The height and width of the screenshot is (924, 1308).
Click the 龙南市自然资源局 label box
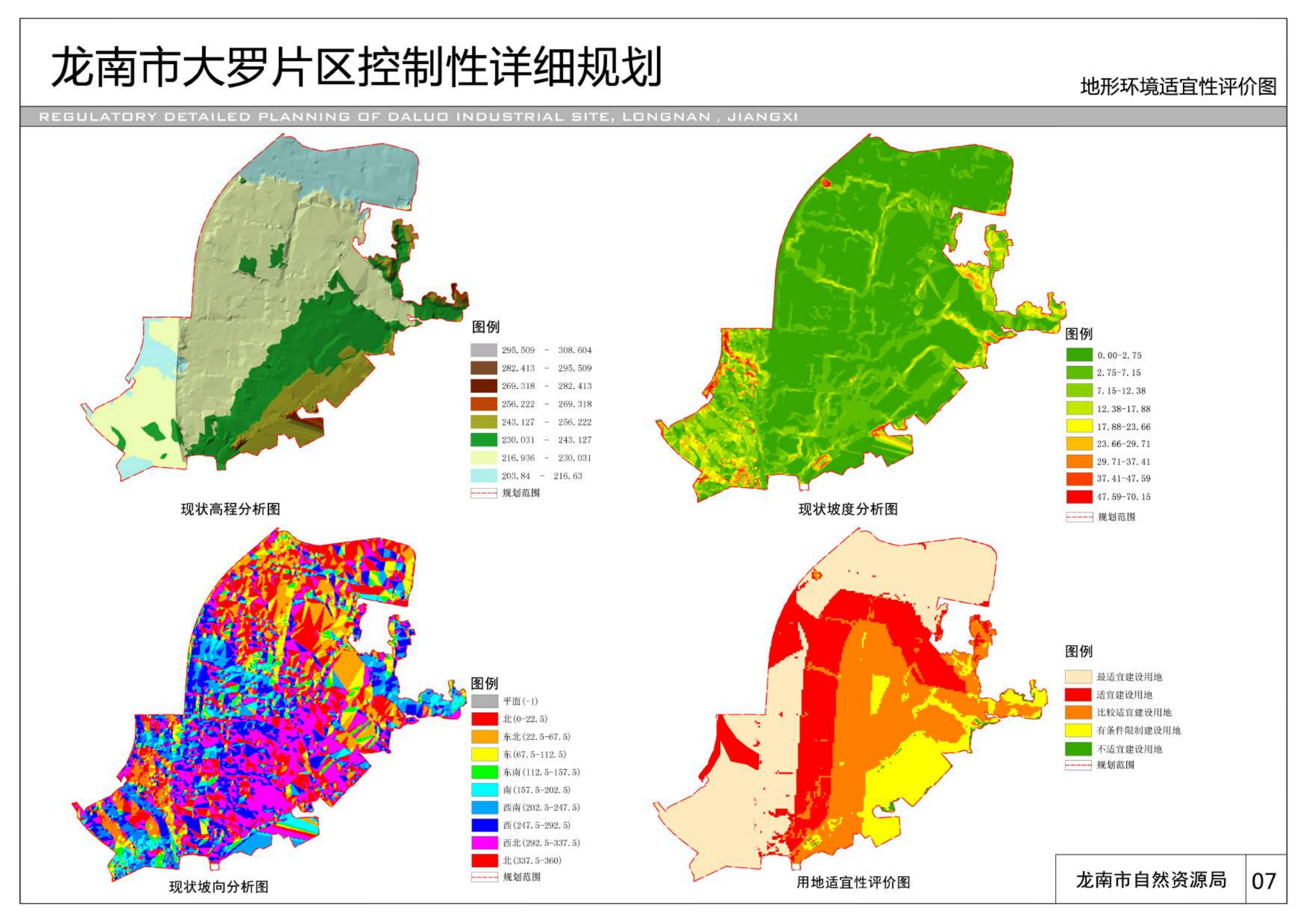coord(1150,880)
